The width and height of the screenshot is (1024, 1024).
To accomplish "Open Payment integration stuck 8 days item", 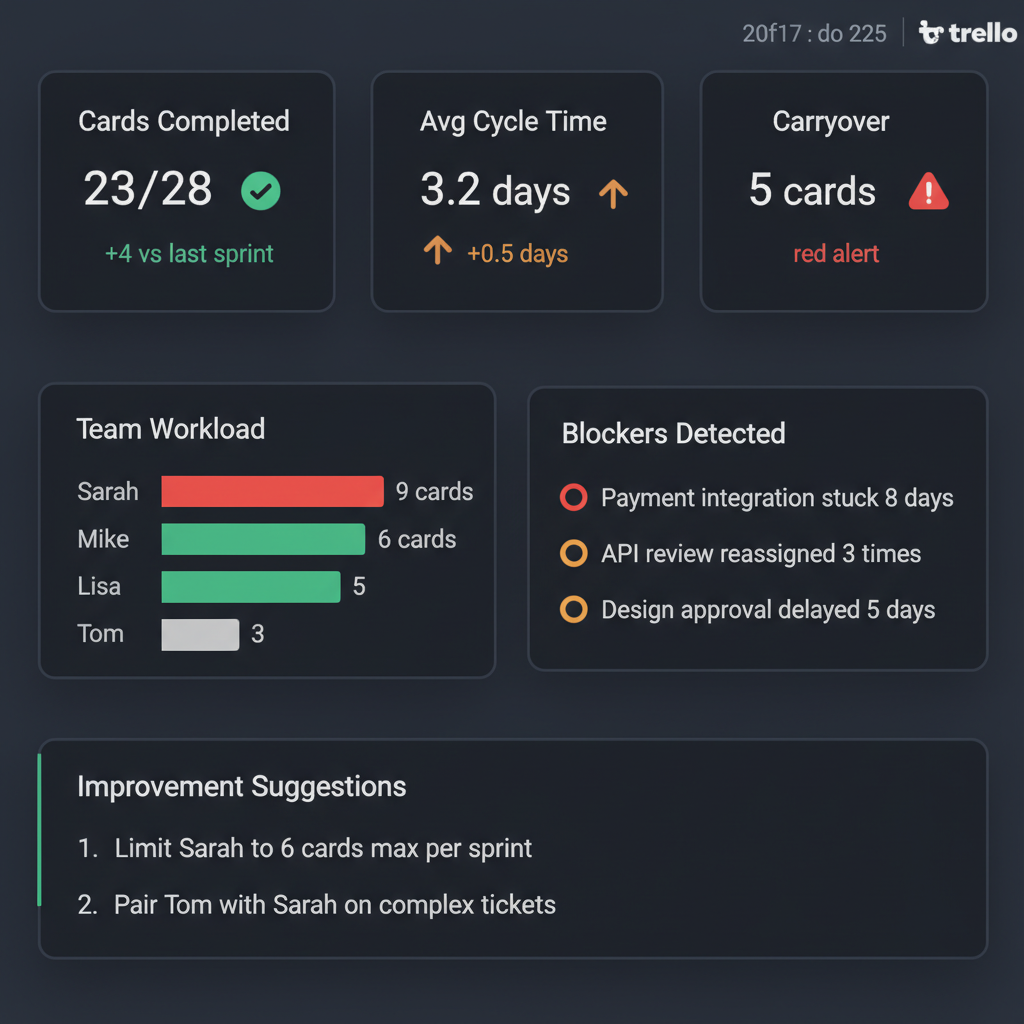I will click(777, 498).
